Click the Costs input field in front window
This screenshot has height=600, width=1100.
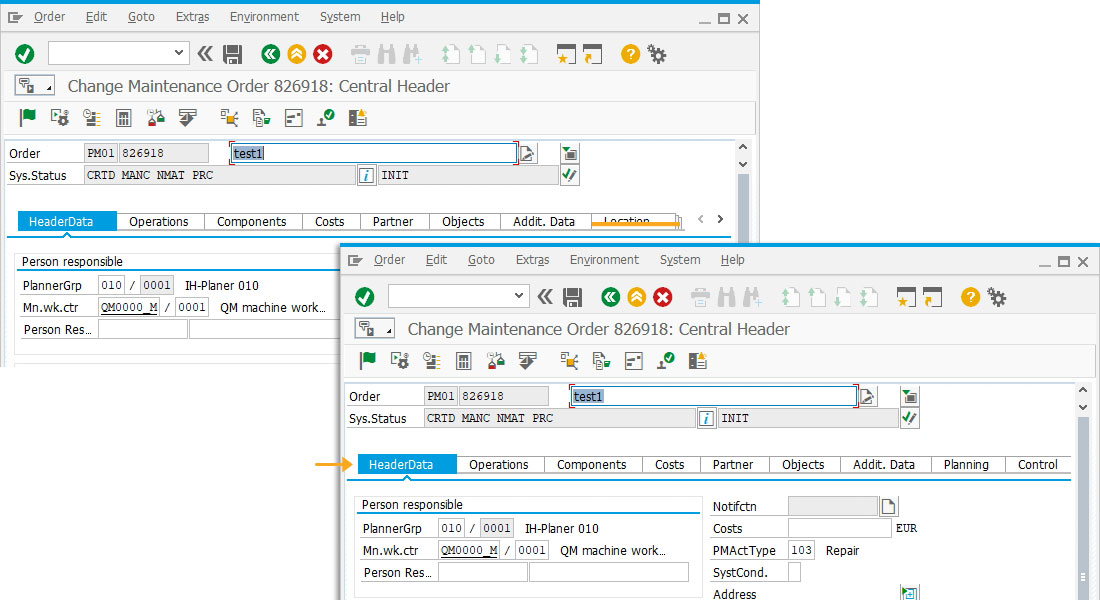click(x=840, y=528)
